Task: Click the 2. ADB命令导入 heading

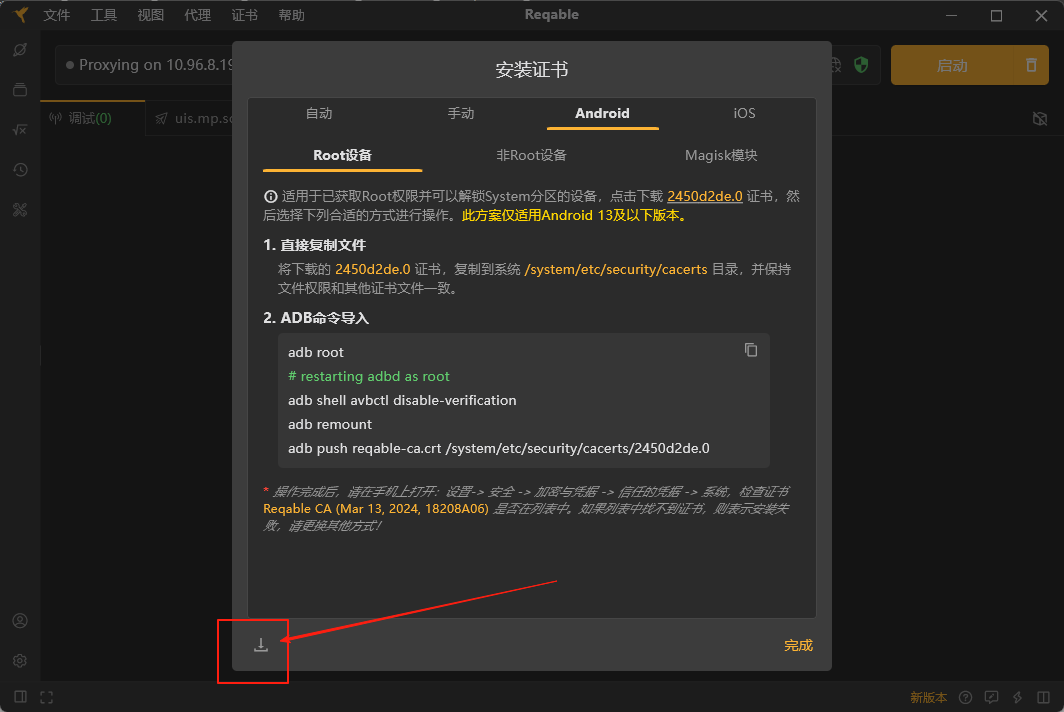Action: pyautogui.click(x=316, y=318)
